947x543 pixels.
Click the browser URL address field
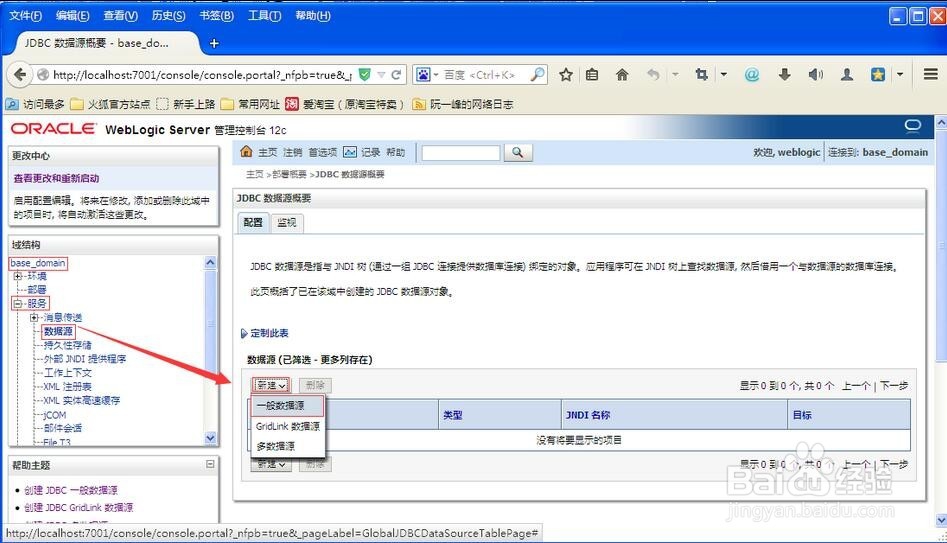point(202,75)
